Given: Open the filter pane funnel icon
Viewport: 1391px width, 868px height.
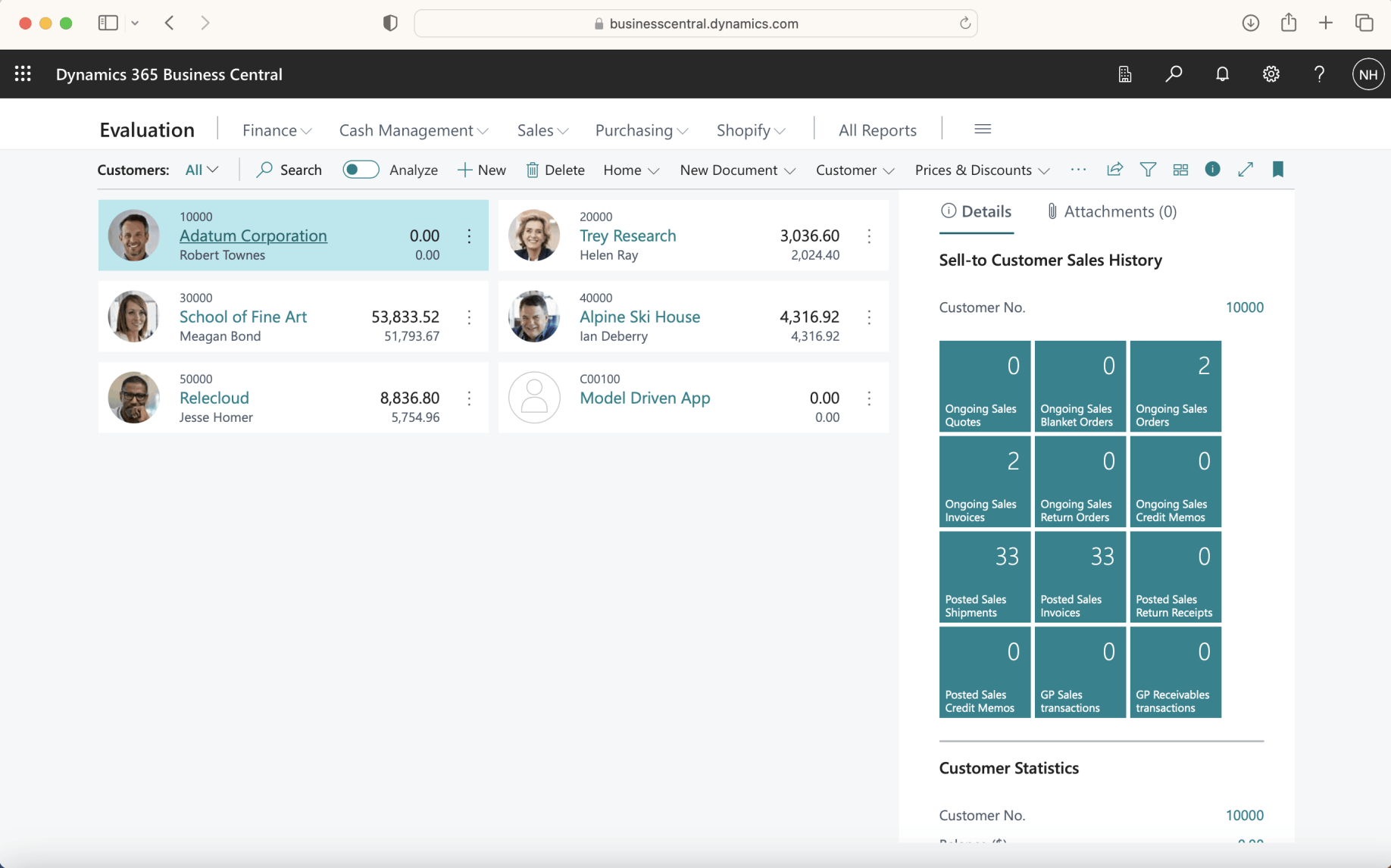Looking at the screenshot, I should (x=1148, y=170).
